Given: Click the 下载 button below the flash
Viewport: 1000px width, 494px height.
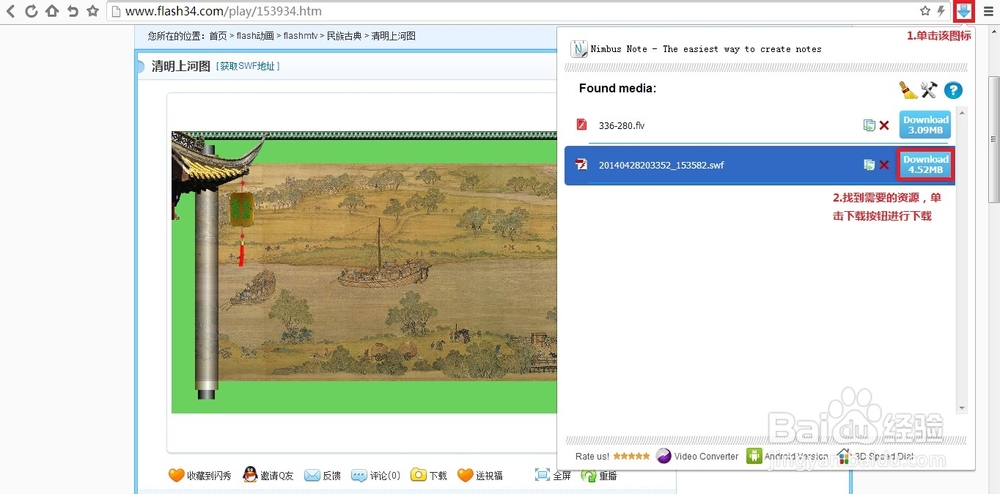Looking at the screenshot, I should point(429,476).
